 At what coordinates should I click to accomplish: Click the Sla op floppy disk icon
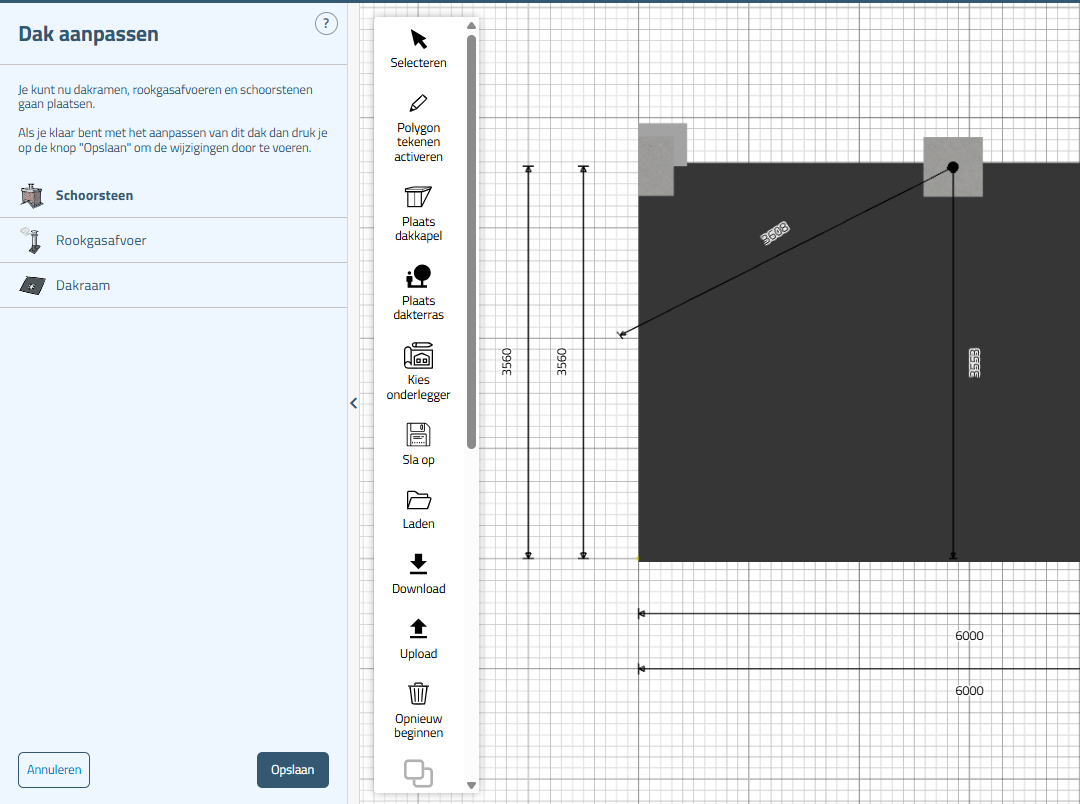(x=418, y=434)
